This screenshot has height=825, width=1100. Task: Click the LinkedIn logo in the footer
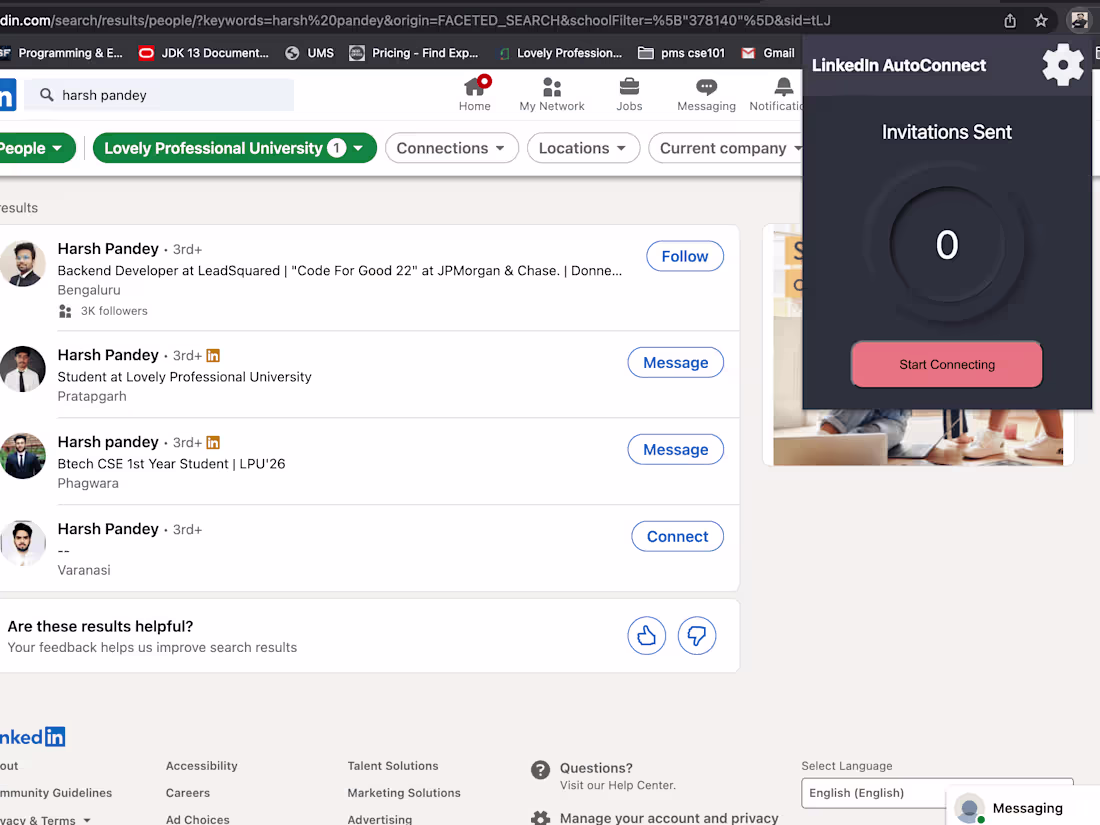(x=33, y=736)
